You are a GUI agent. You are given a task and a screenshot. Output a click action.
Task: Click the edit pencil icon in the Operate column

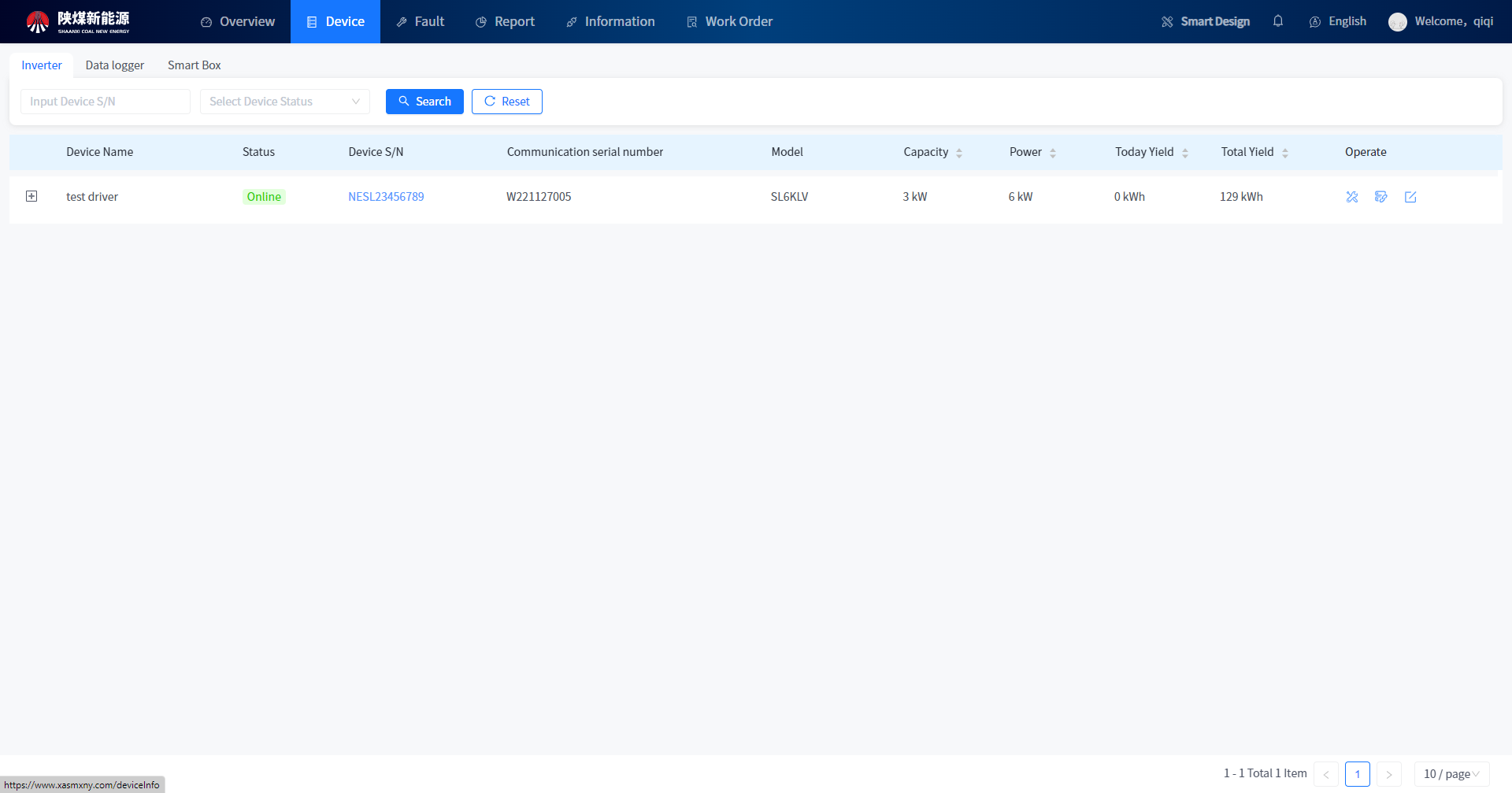1410,197
